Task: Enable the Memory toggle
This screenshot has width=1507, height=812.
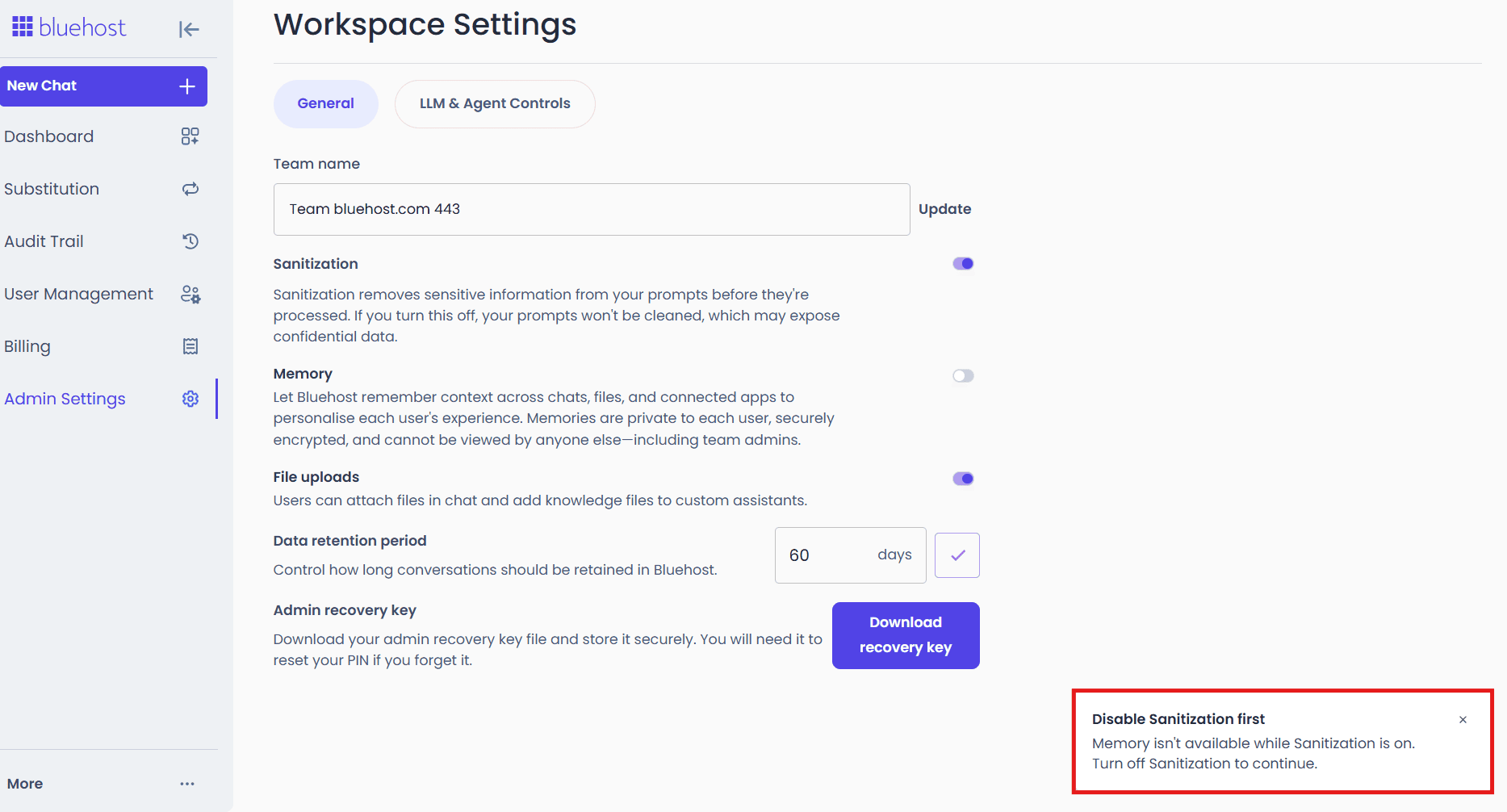Action: [x=963, y=376]
